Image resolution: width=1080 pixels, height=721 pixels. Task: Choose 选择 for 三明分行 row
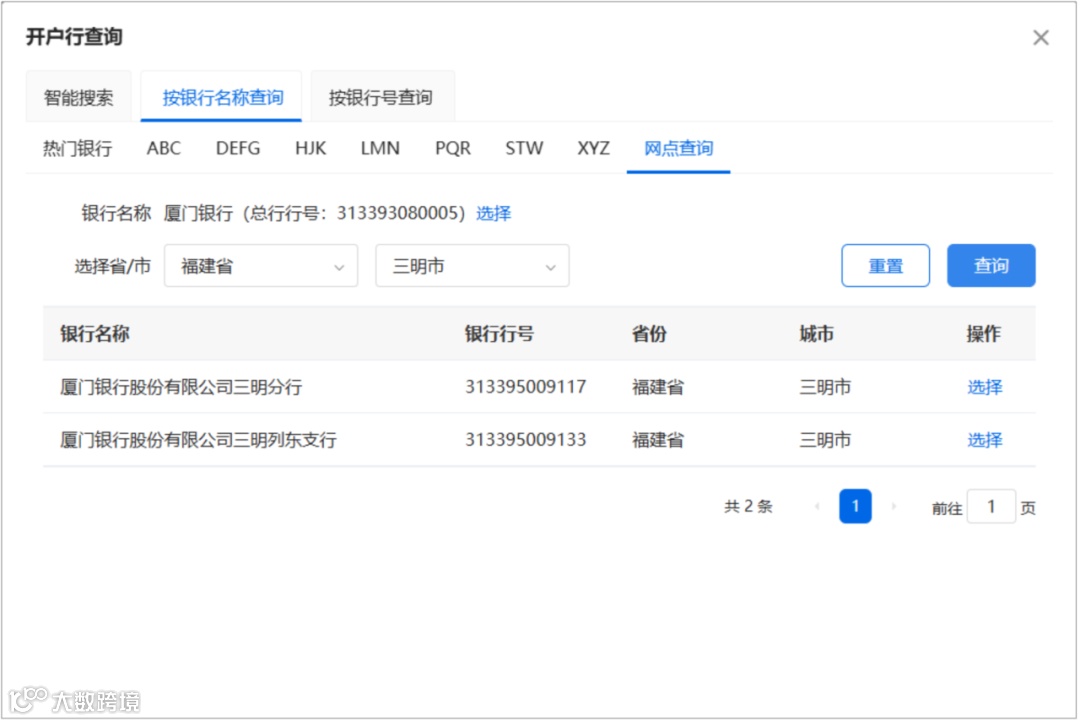coord(984,387)
